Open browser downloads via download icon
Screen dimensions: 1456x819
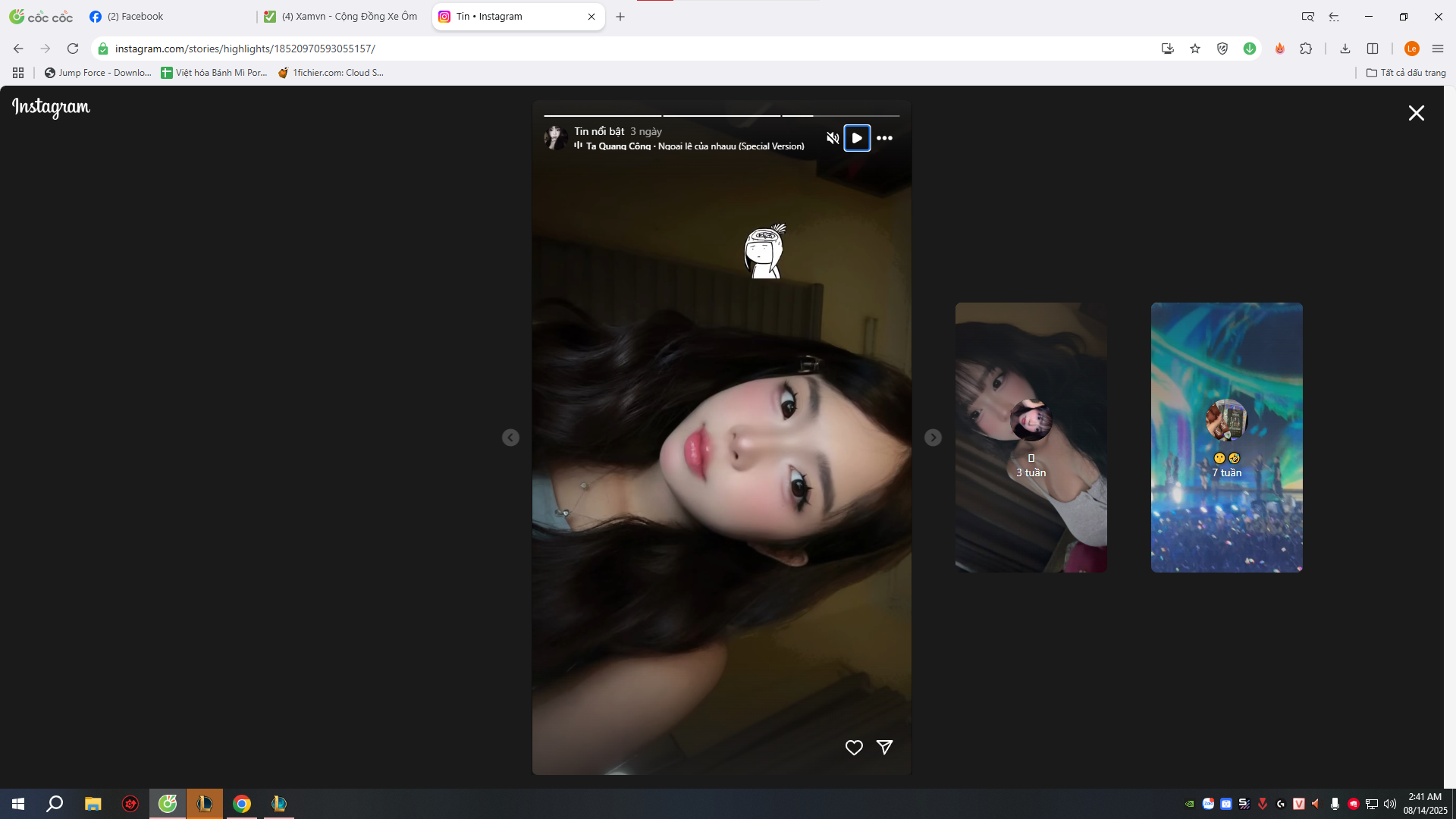(x=1345, y=48)
